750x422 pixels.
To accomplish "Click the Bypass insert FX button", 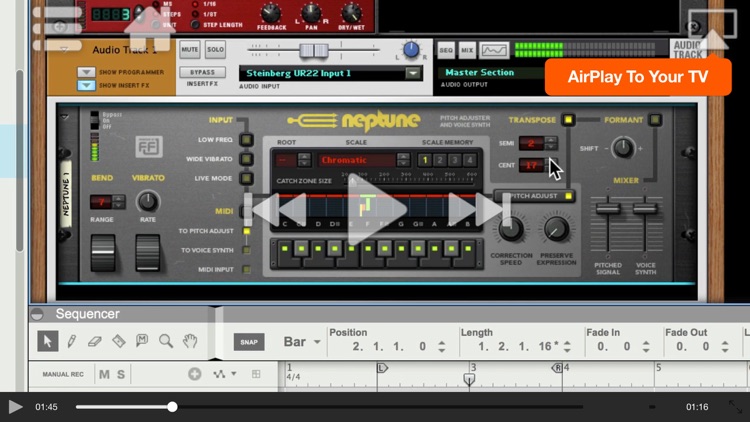I will point(202,72).
